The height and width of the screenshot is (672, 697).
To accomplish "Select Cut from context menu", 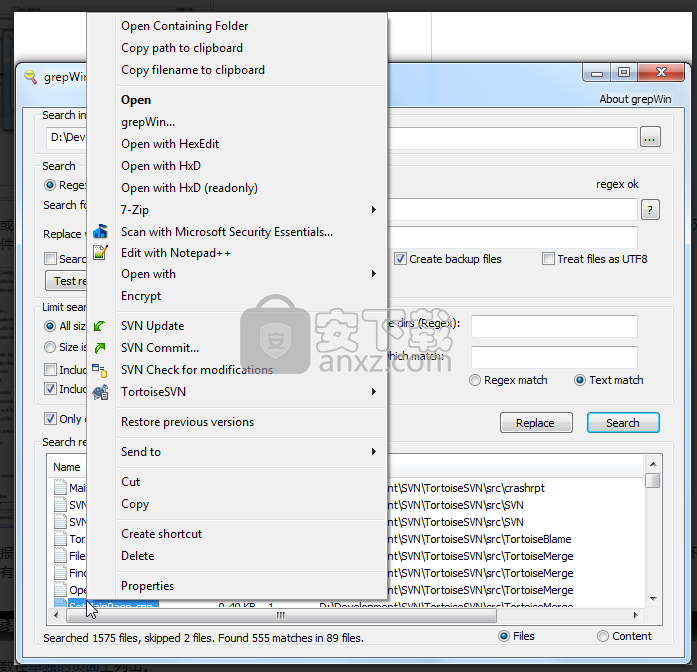I will (130, 482).
